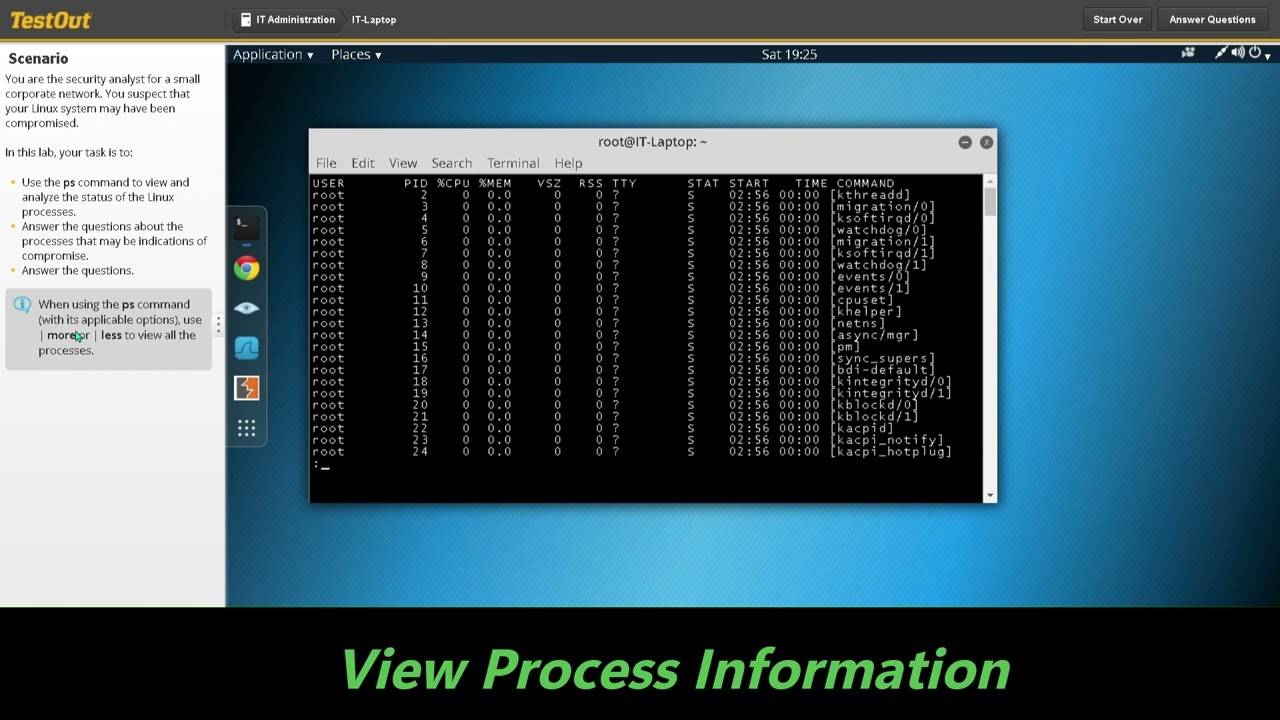Click the USER column header
This screenshot has height=720, width=1280.
click(328, 183)
